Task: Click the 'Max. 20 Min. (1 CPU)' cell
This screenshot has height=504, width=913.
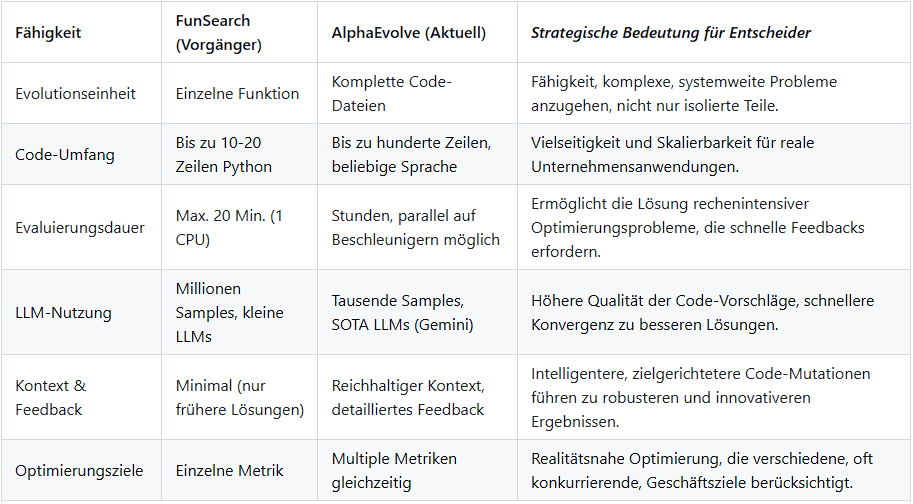Action: pos(229,227)
